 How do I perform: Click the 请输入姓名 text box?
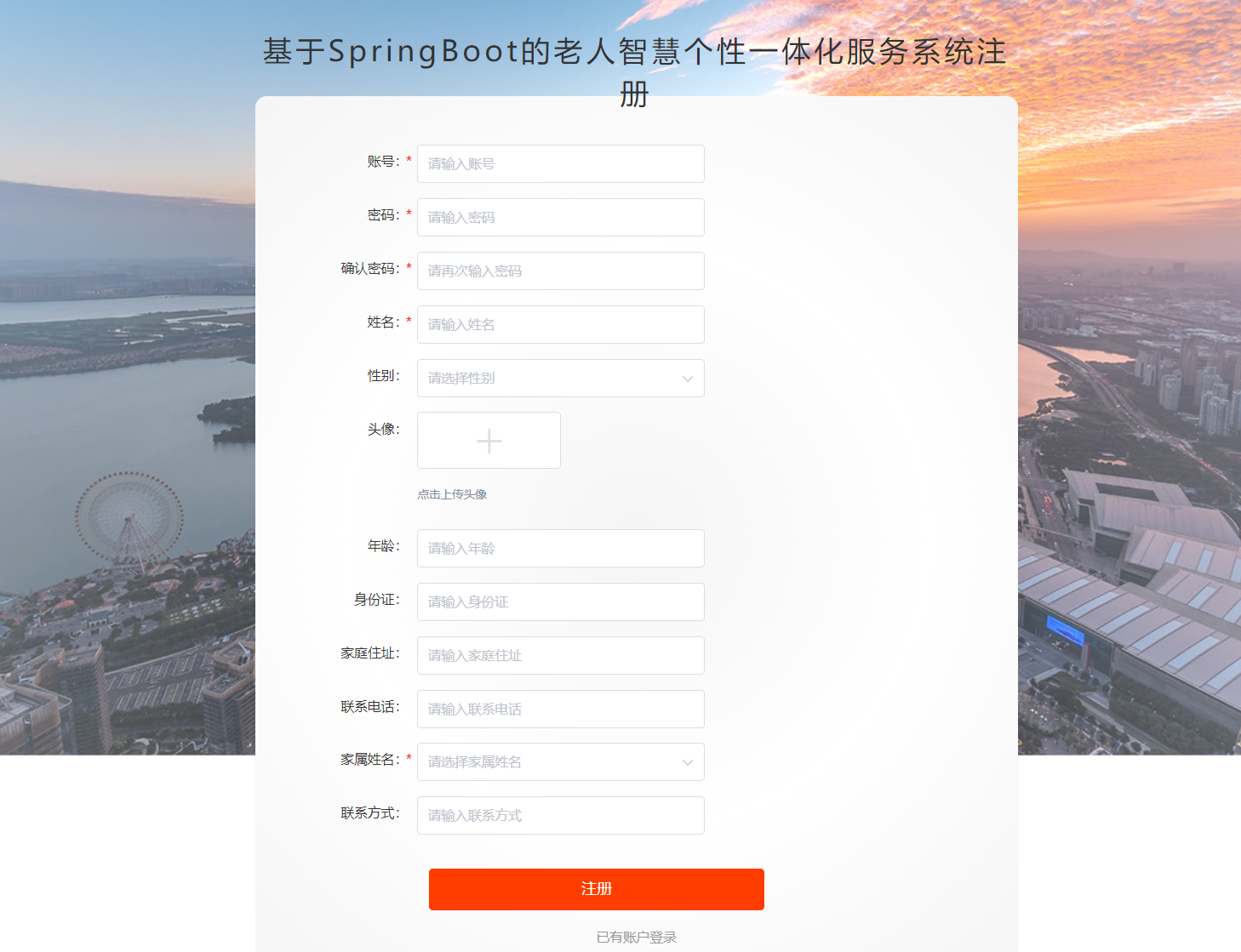coord(560,325)
